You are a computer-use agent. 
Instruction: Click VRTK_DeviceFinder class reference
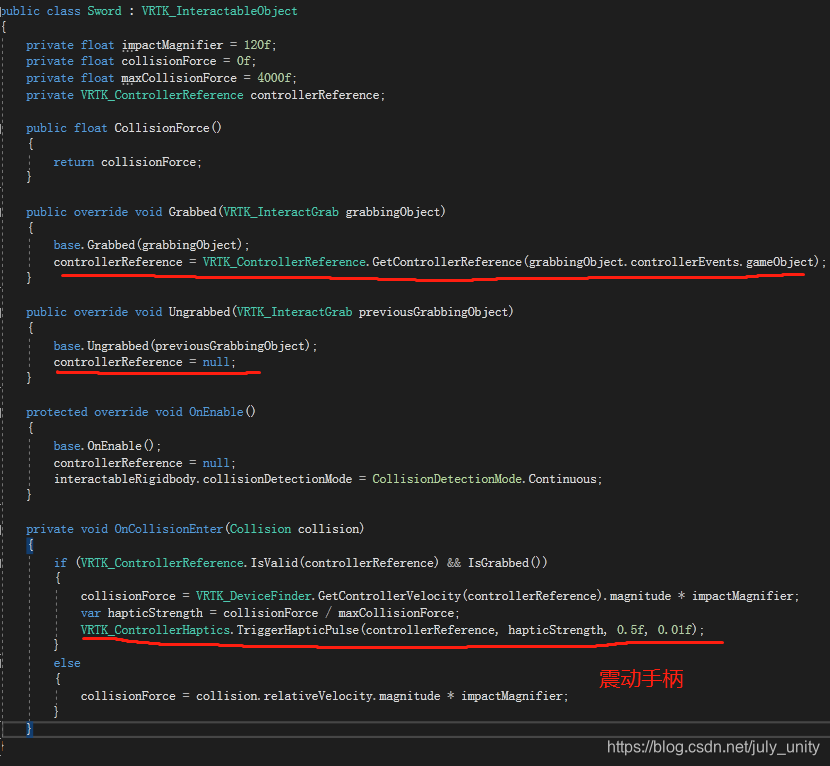point(254,596)
